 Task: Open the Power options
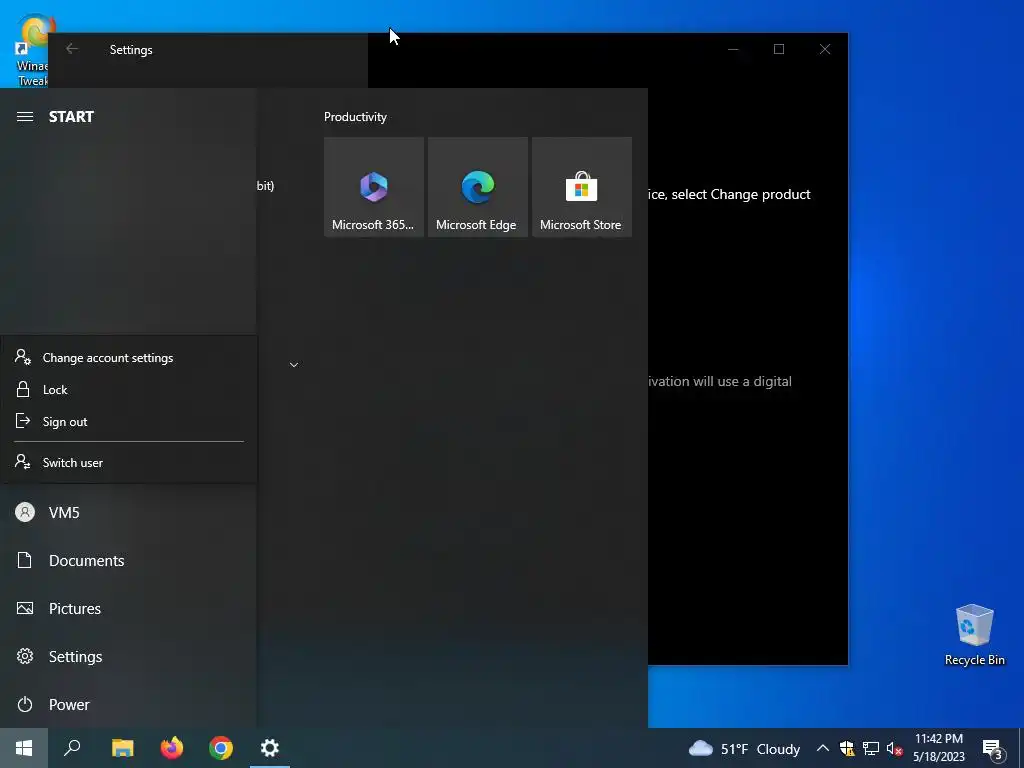pyautogui.click(x=128, y=705)
